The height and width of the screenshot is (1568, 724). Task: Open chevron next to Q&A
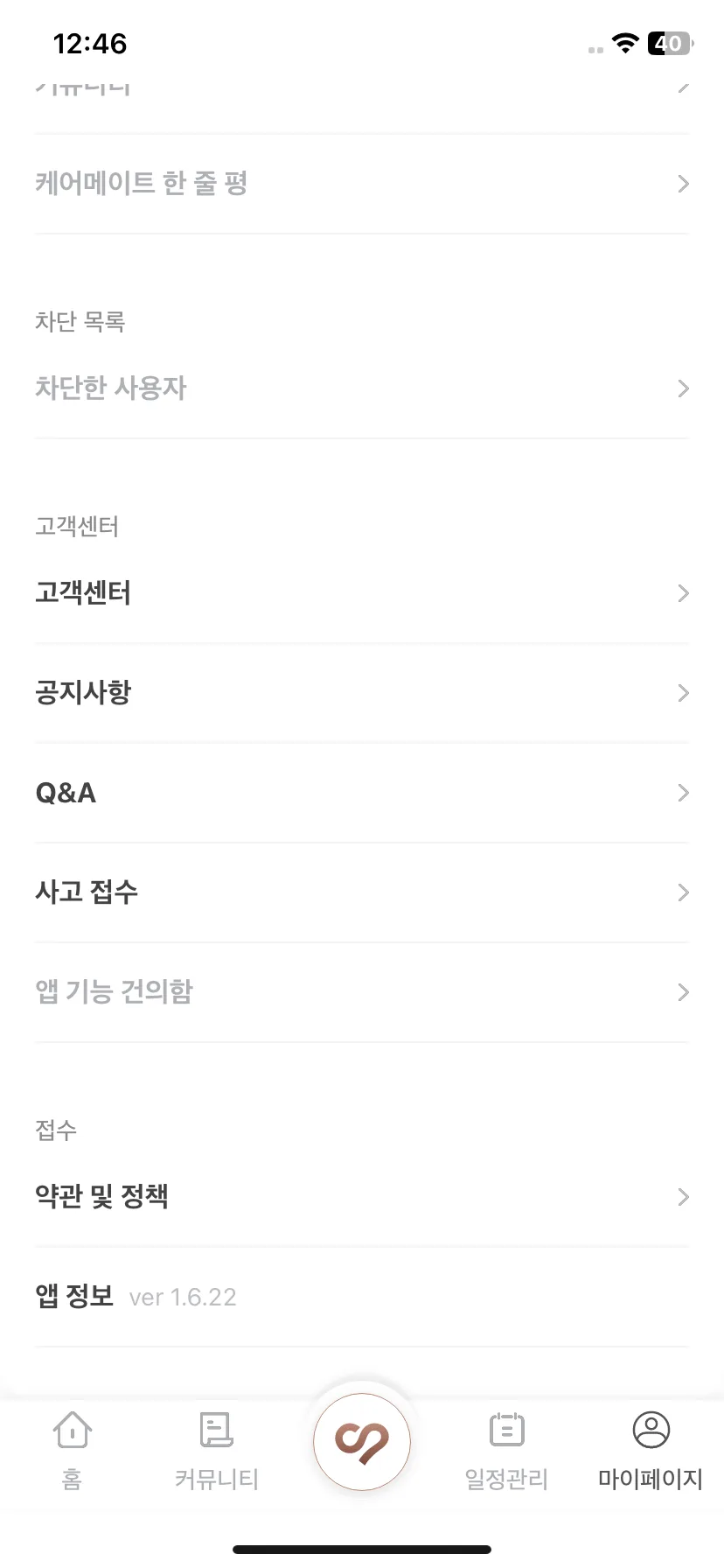(x=684, y=793)
